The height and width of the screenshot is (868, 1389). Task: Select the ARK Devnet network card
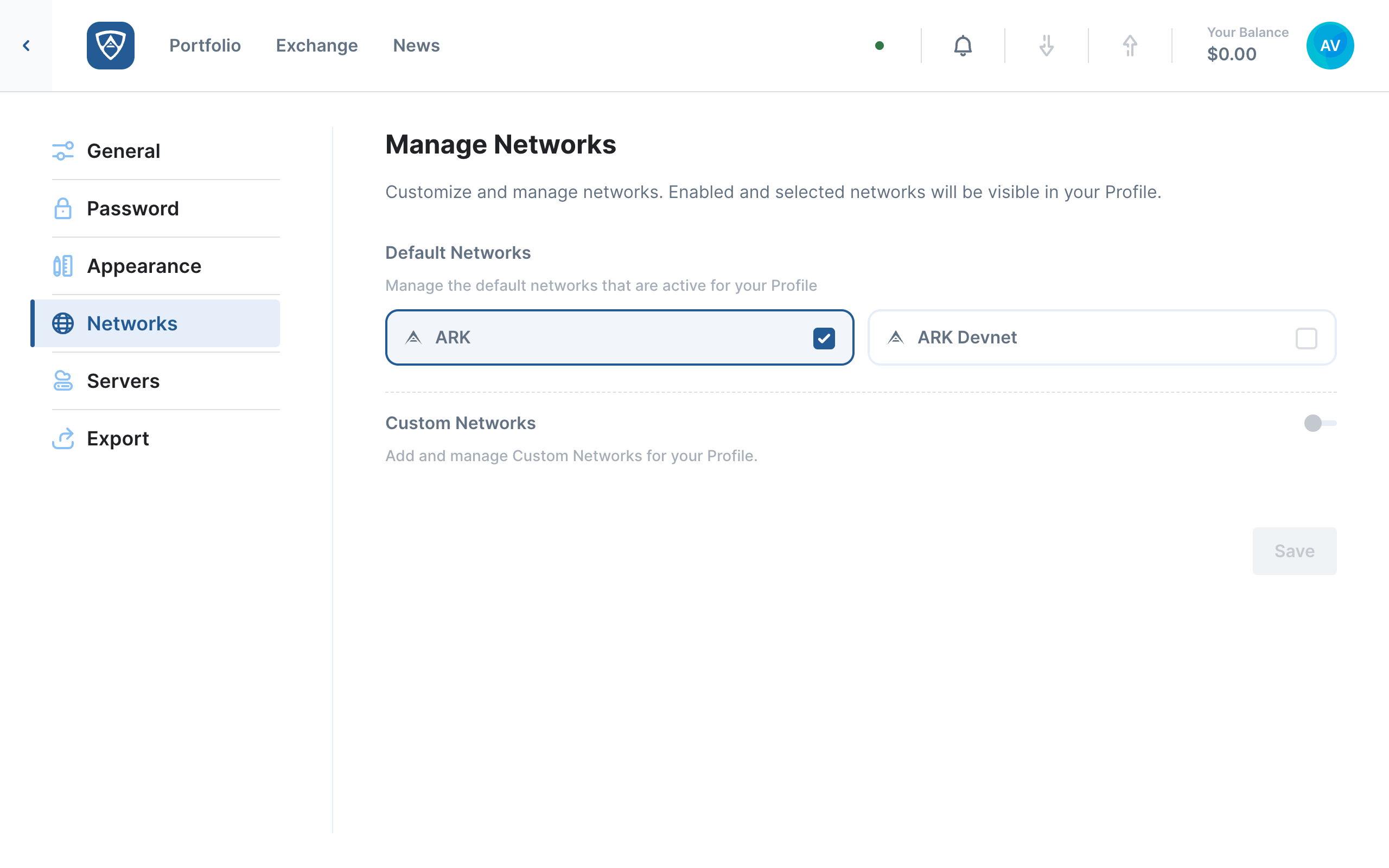1101,337
